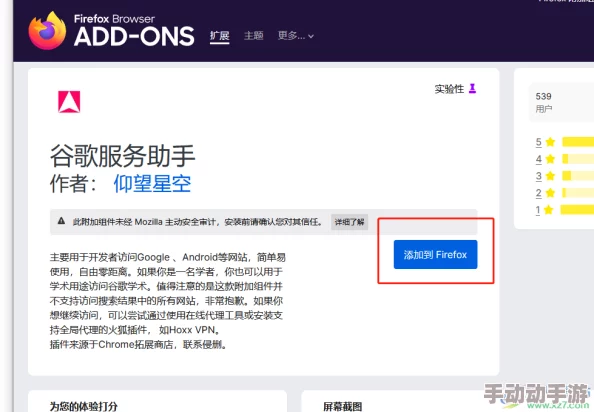
Task: Click the 2 star rating link
Action: [539, 193]
